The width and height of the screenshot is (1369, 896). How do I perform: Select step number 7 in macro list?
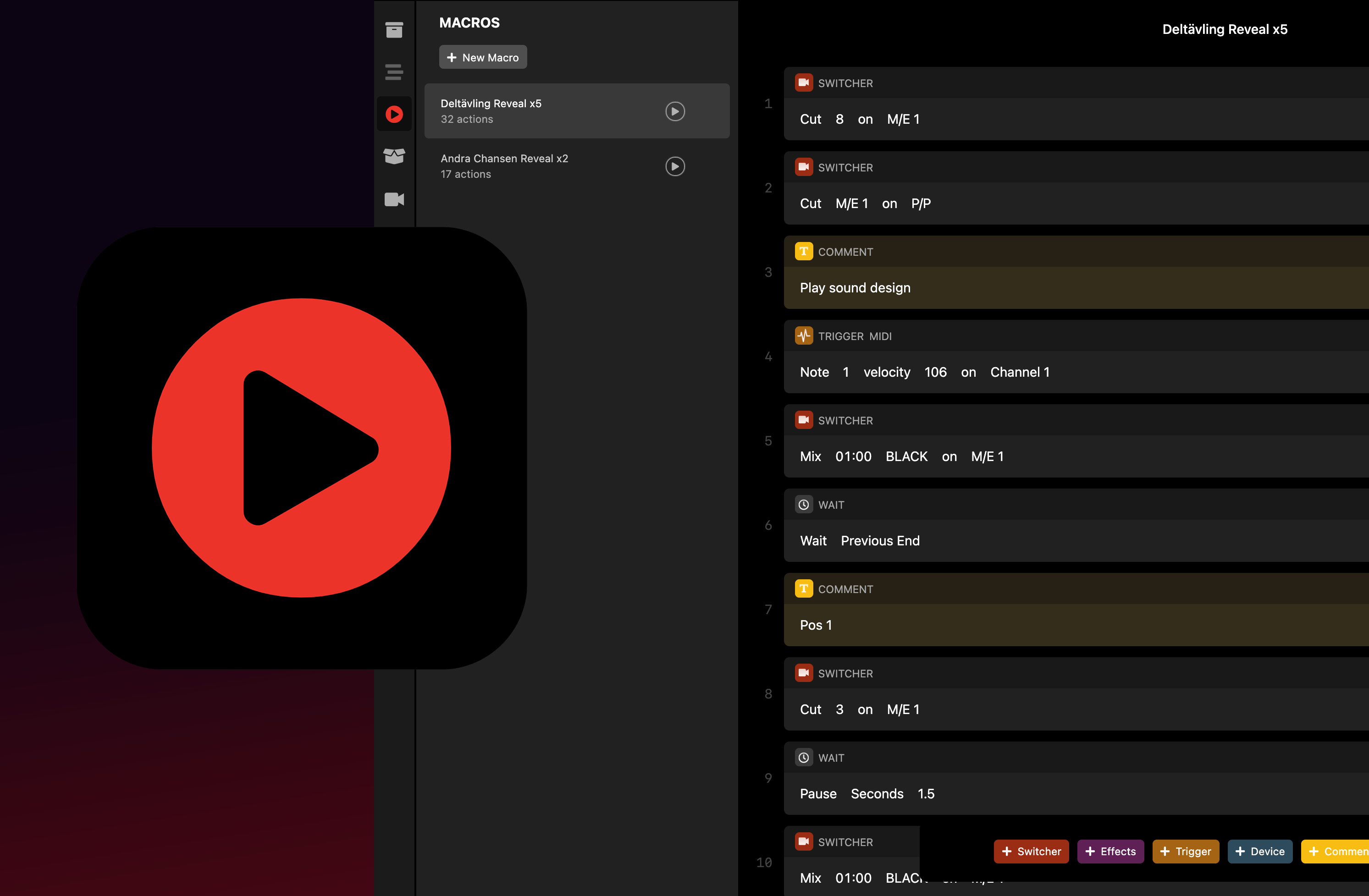[x=768, y=610]
